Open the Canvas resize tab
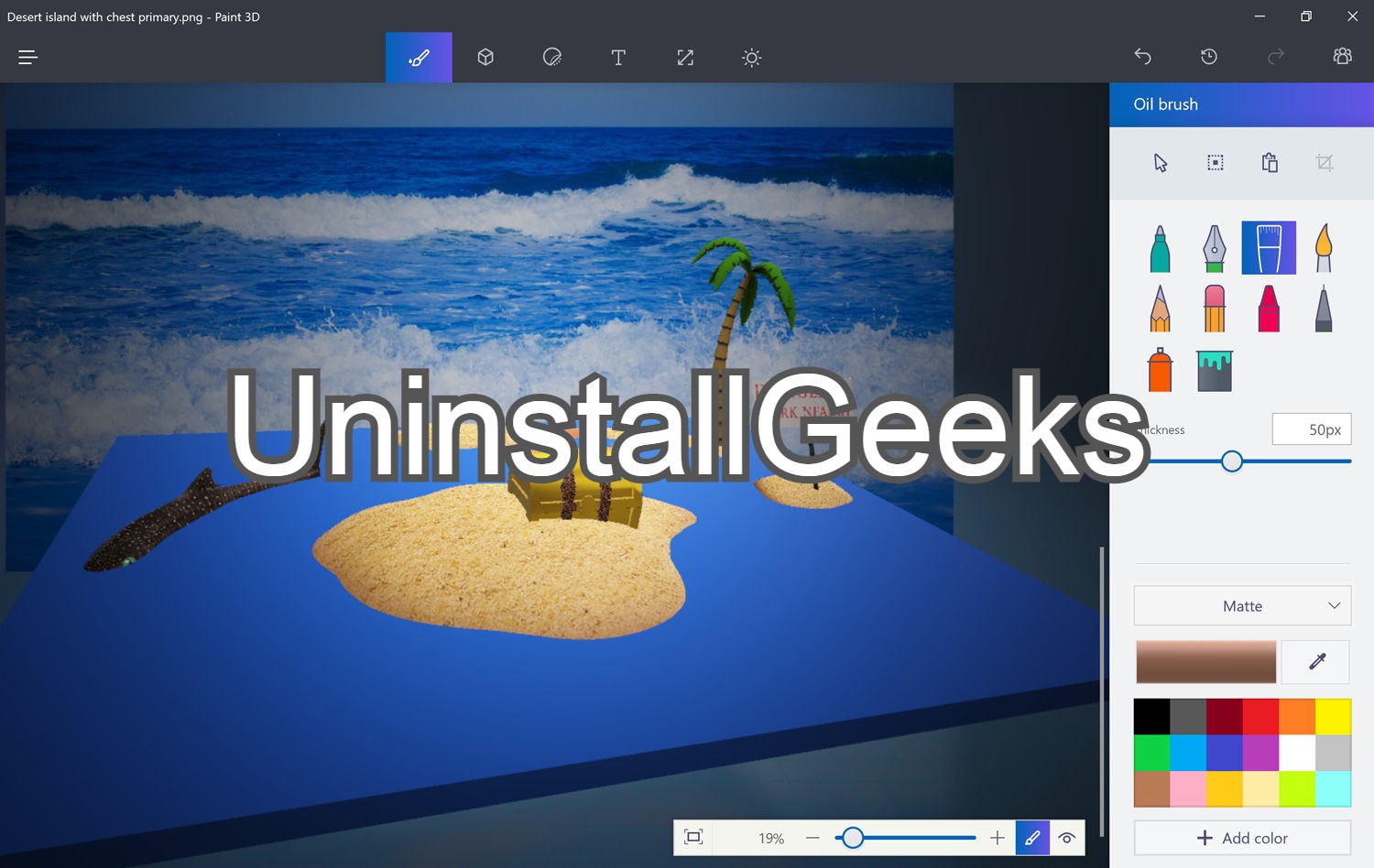1374x868 pixels. click(685, 58)
